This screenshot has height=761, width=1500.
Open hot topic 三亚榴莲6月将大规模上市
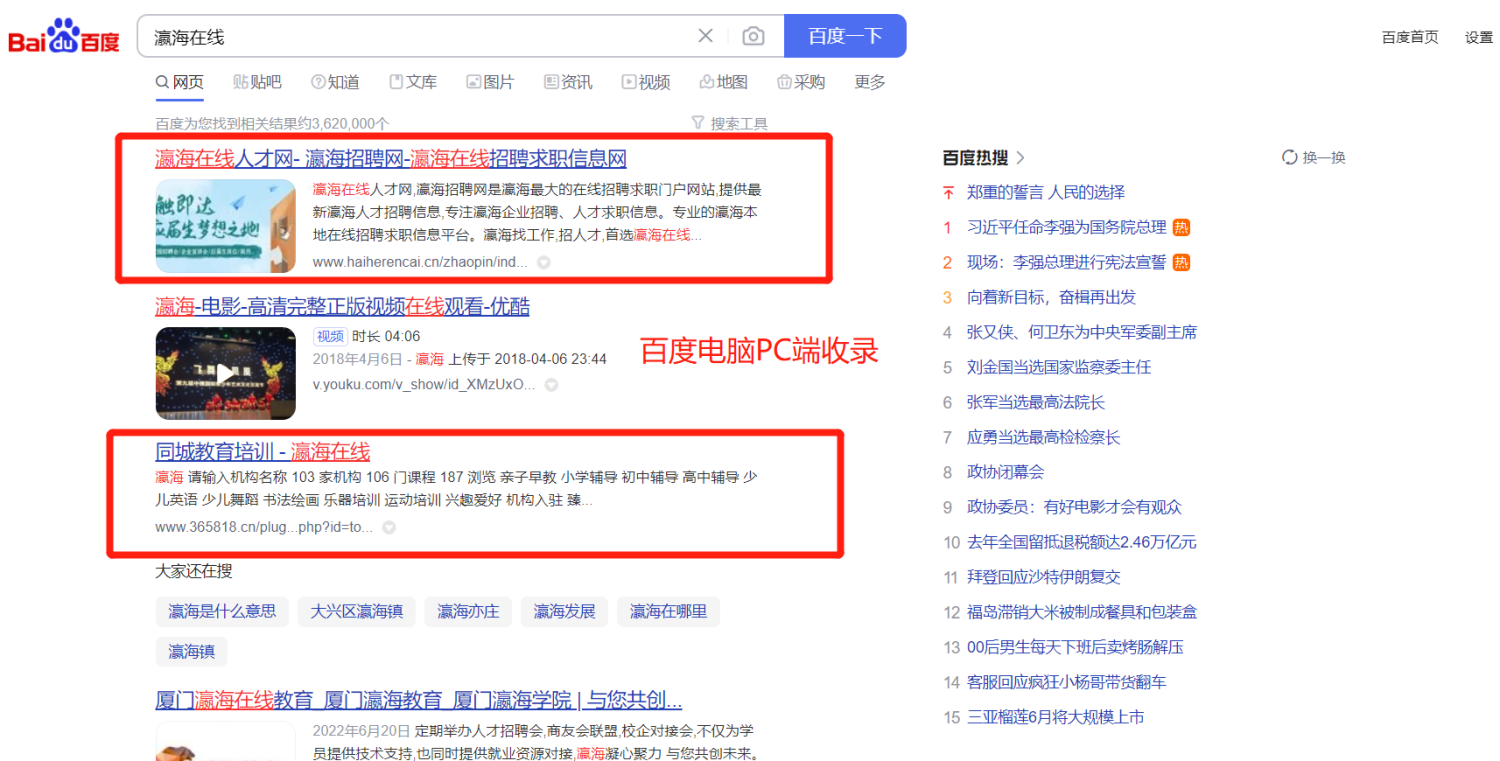point(1055,717)
